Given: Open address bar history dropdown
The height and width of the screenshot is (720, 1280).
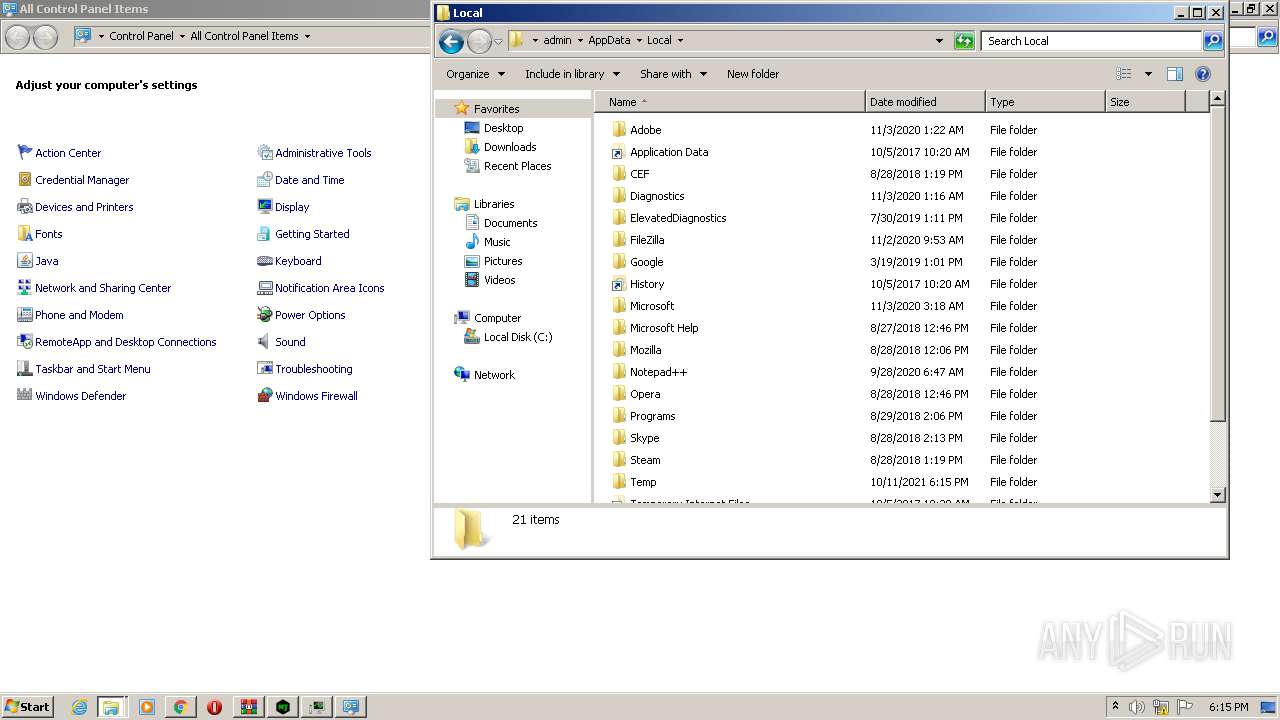Looking at the screenshot, I should [x=939, y=41].
